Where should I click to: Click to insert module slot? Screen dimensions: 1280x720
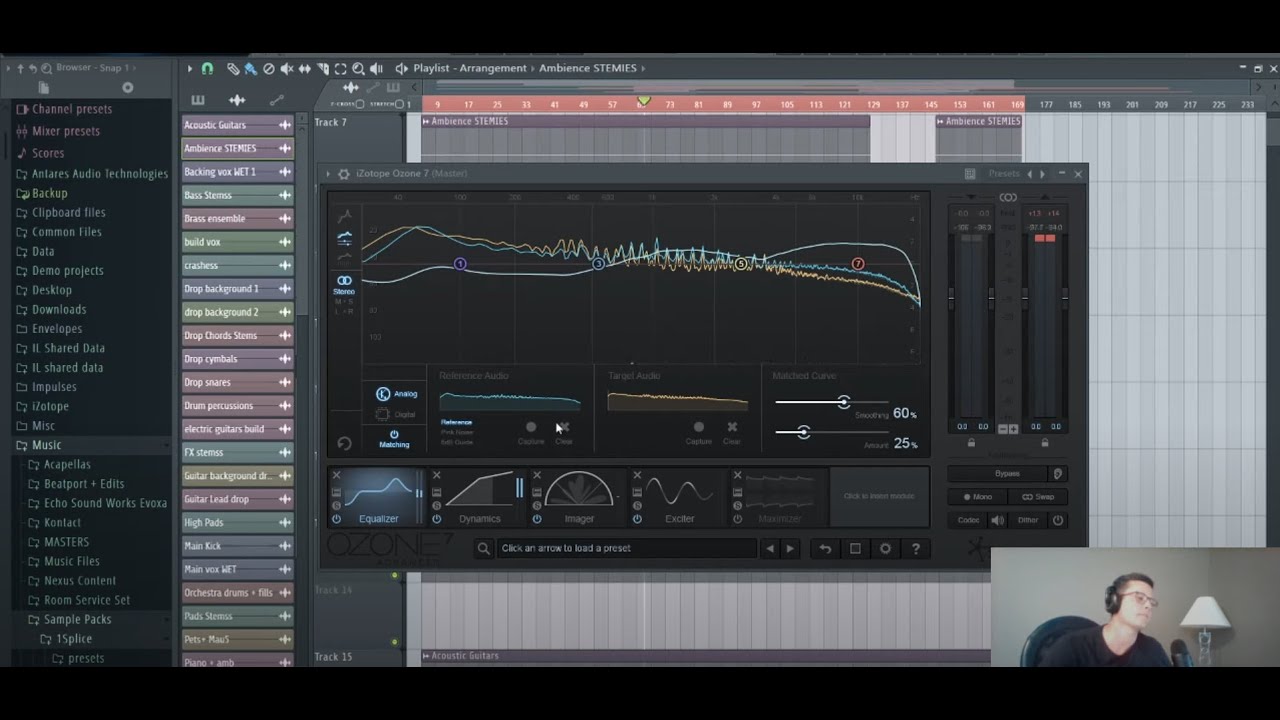[878, 496]
